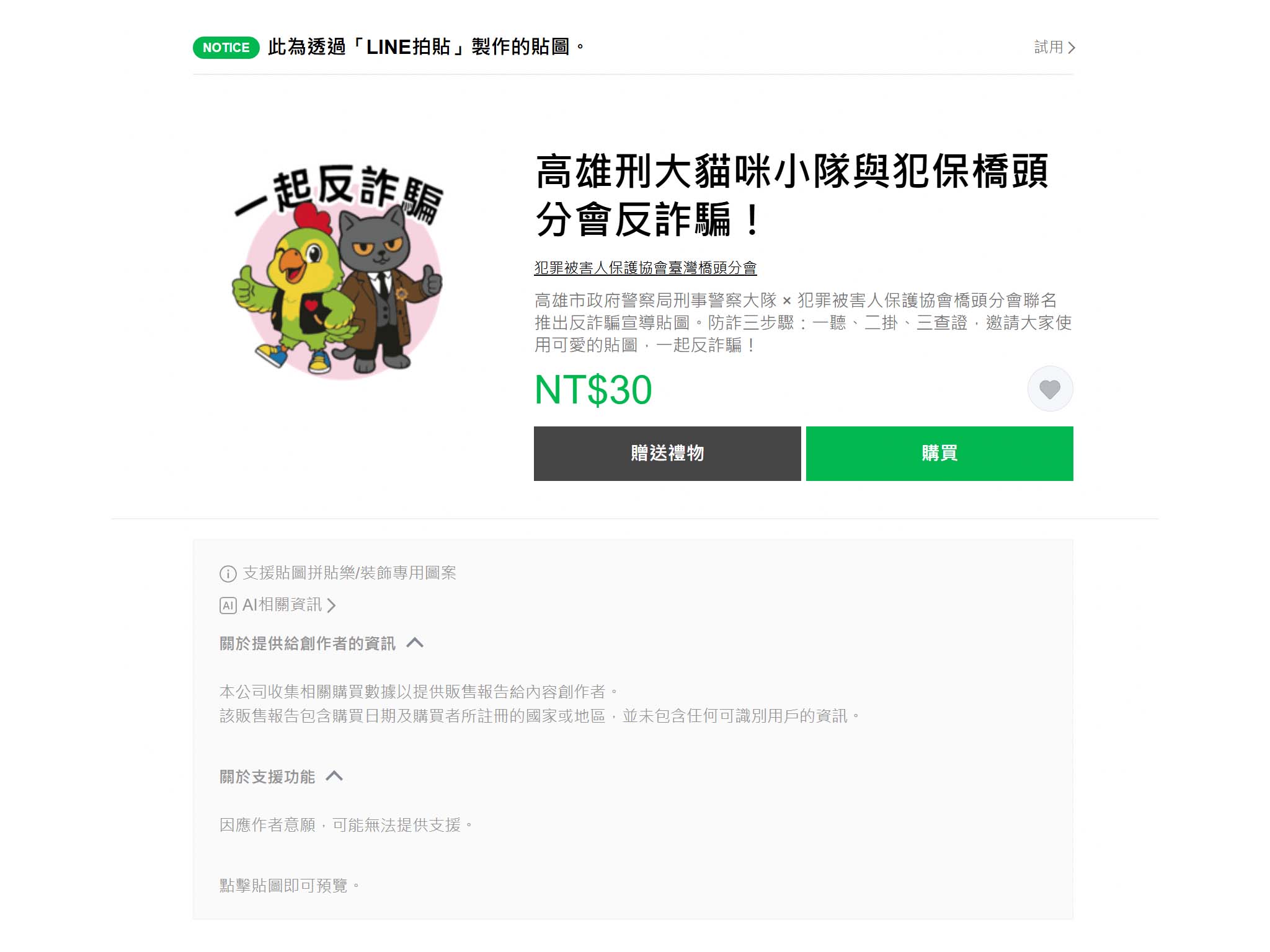Click the info circle icon
This screenshot has width=1270, height=952.
(x=228, y=573)
